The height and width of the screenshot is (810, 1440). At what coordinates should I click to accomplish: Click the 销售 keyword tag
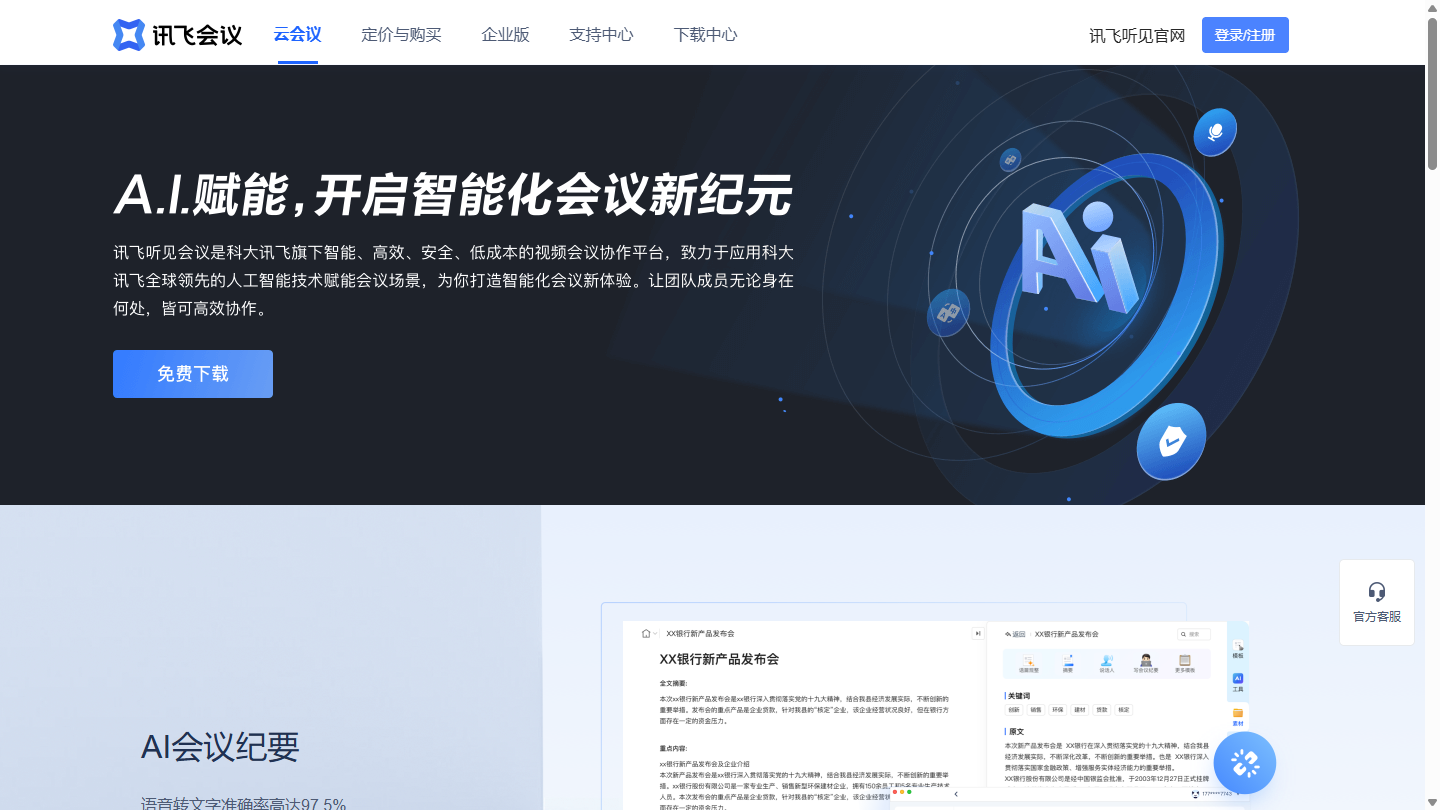(1036, 710)
